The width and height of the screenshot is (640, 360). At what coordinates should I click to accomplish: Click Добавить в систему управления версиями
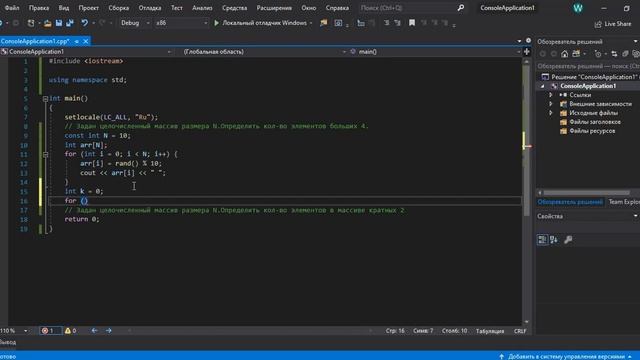(566, 356)
